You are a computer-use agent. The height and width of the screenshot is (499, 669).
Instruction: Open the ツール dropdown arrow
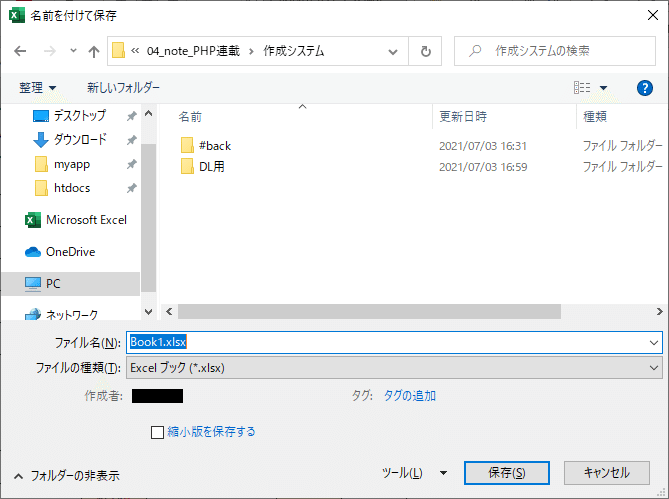[x=443, y=473]
